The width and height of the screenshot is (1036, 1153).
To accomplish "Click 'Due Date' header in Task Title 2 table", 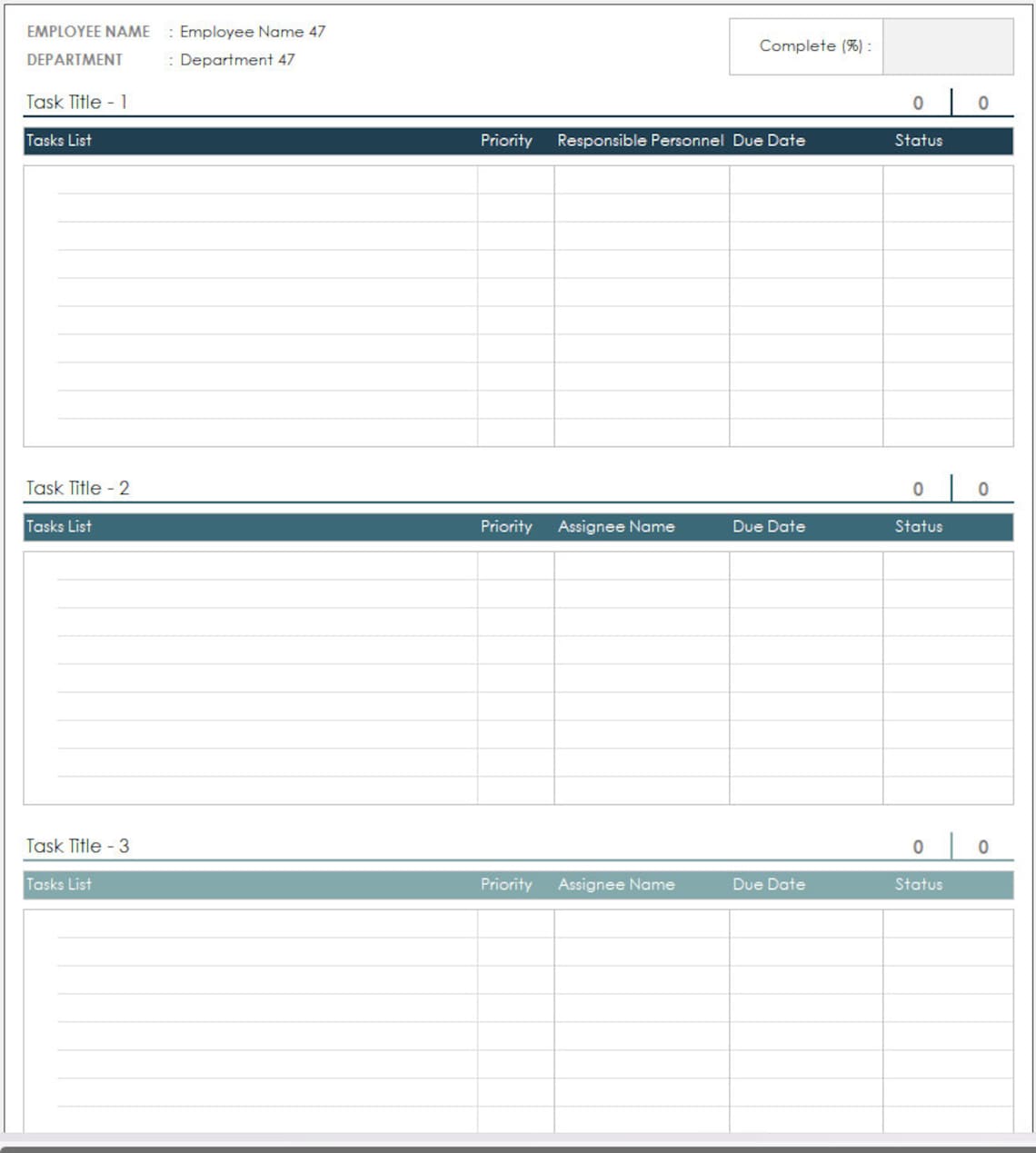I will (x=769, y=527).
